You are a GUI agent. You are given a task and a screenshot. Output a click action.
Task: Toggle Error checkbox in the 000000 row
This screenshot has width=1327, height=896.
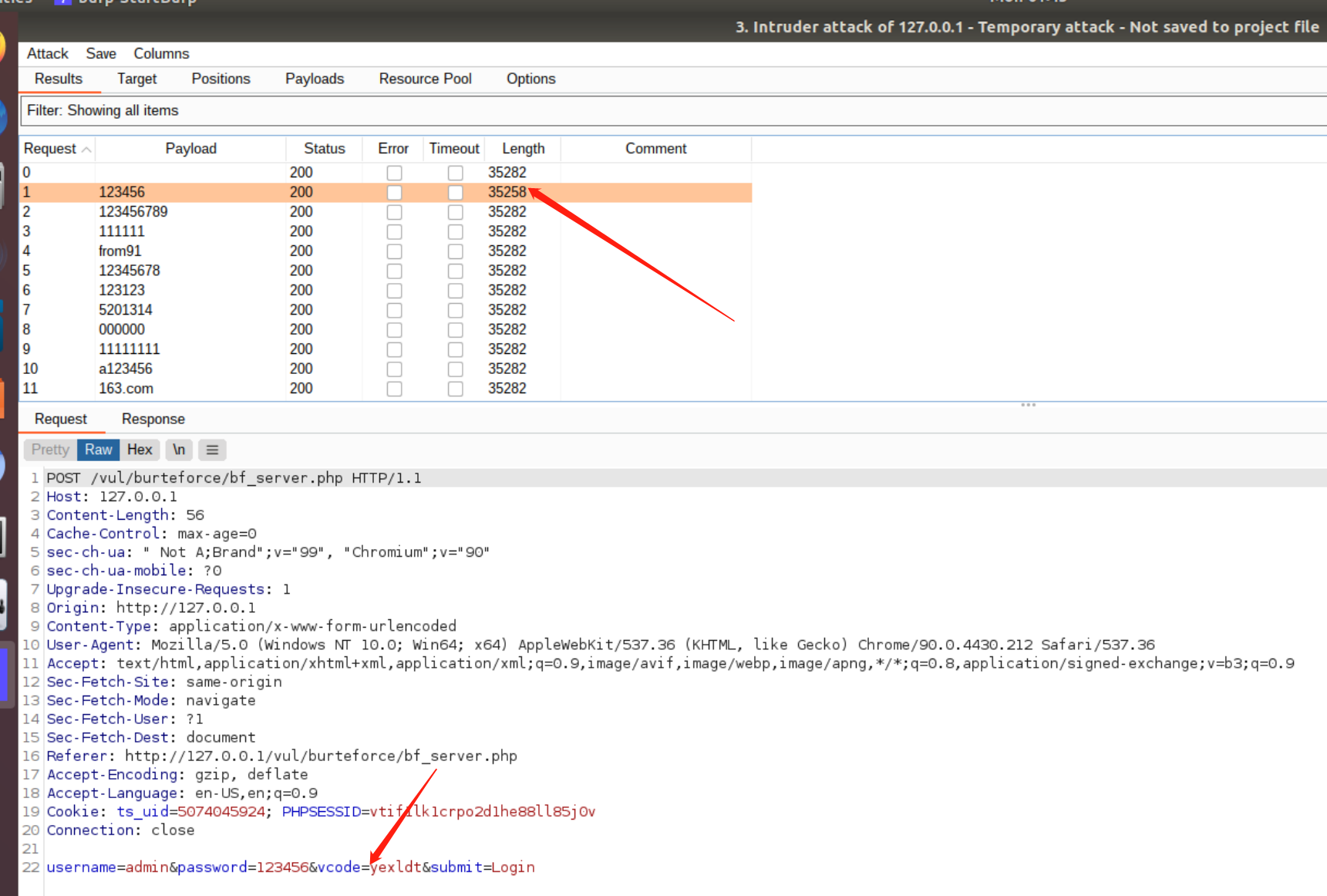coord(394,330)
